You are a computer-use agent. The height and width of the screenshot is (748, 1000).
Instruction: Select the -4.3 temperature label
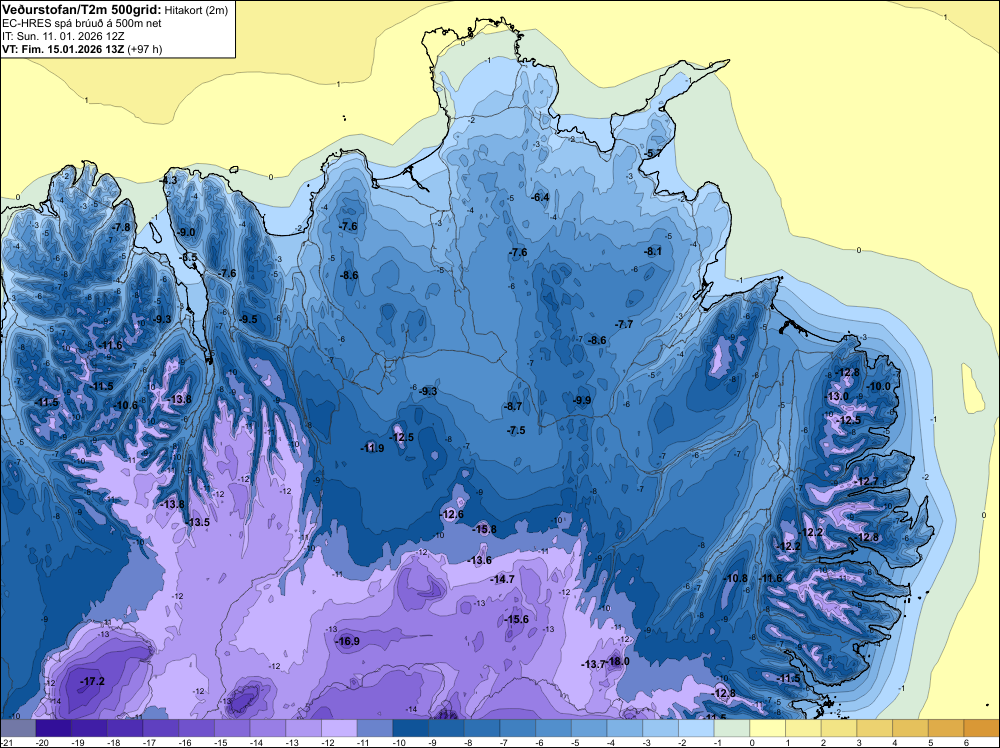pyautogui.click(x=168, y=180)
